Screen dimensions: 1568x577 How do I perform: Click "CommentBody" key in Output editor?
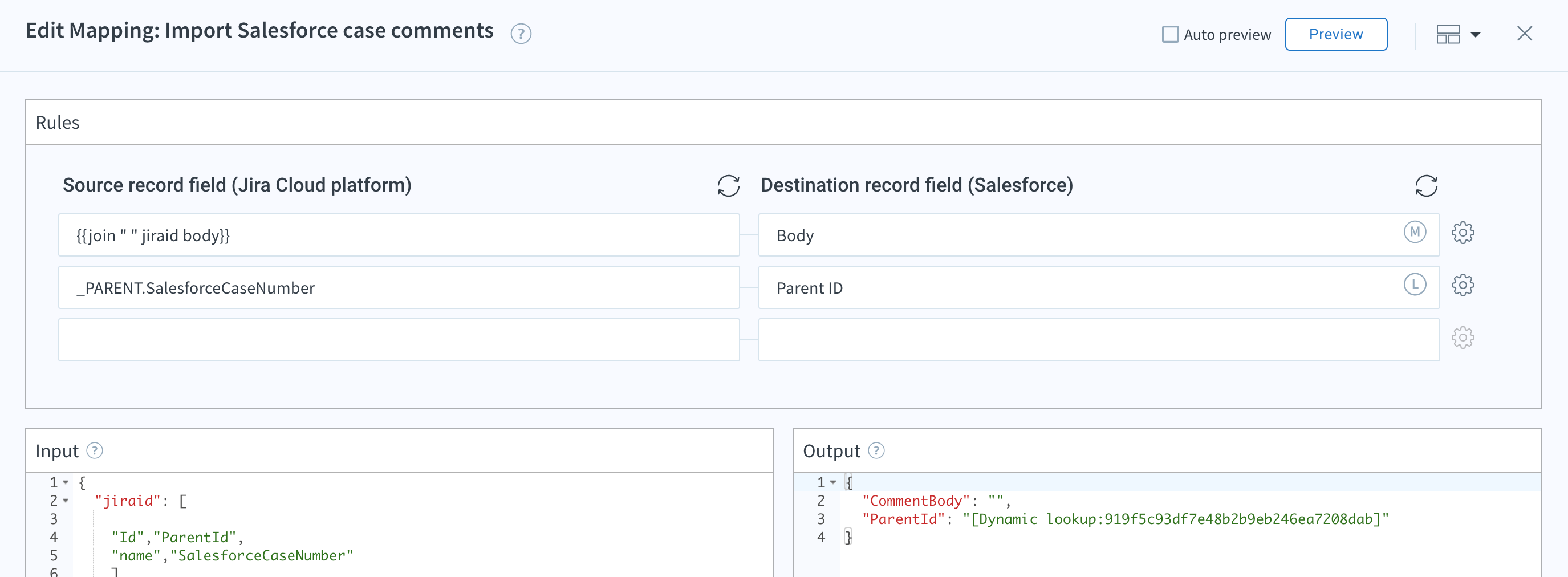pyautogui.click(x=916, y=501)
